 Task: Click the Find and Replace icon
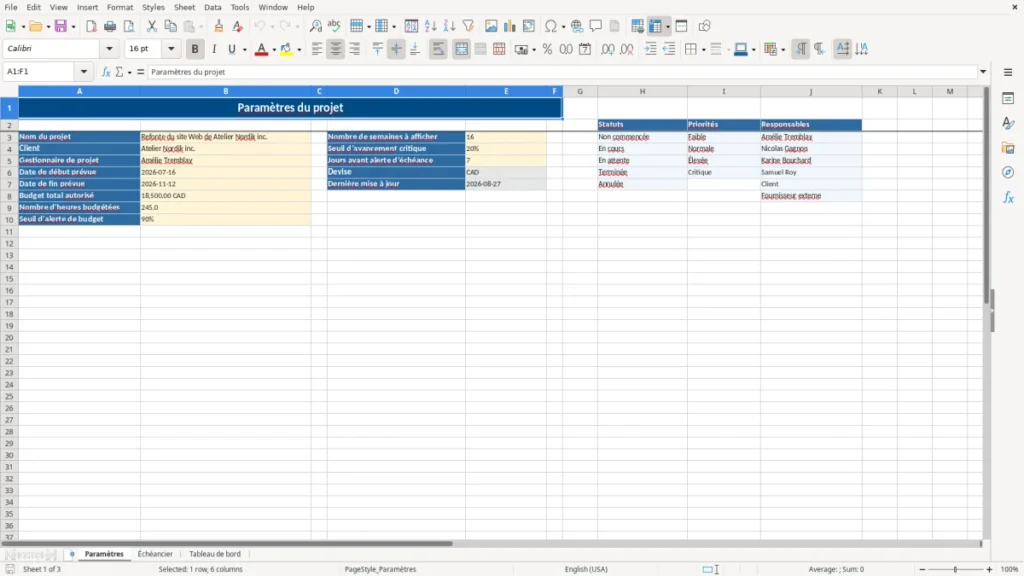[x=315, y=26]
